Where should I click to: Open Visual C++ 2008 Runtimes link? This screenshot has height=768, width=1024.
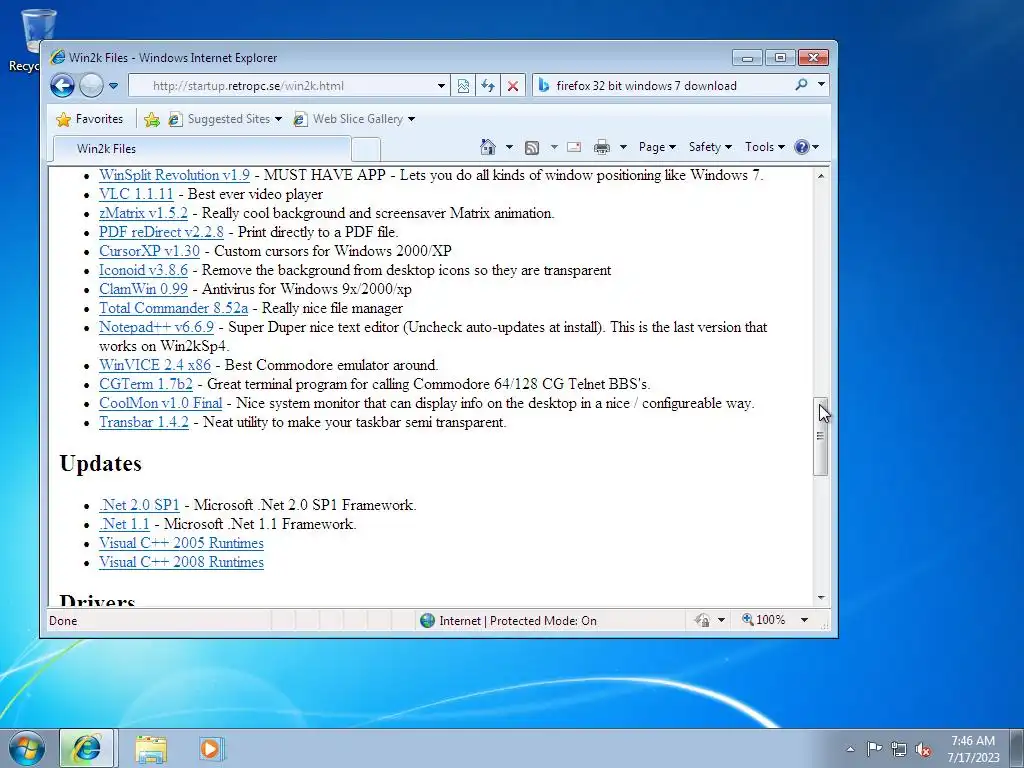(182, 562)
